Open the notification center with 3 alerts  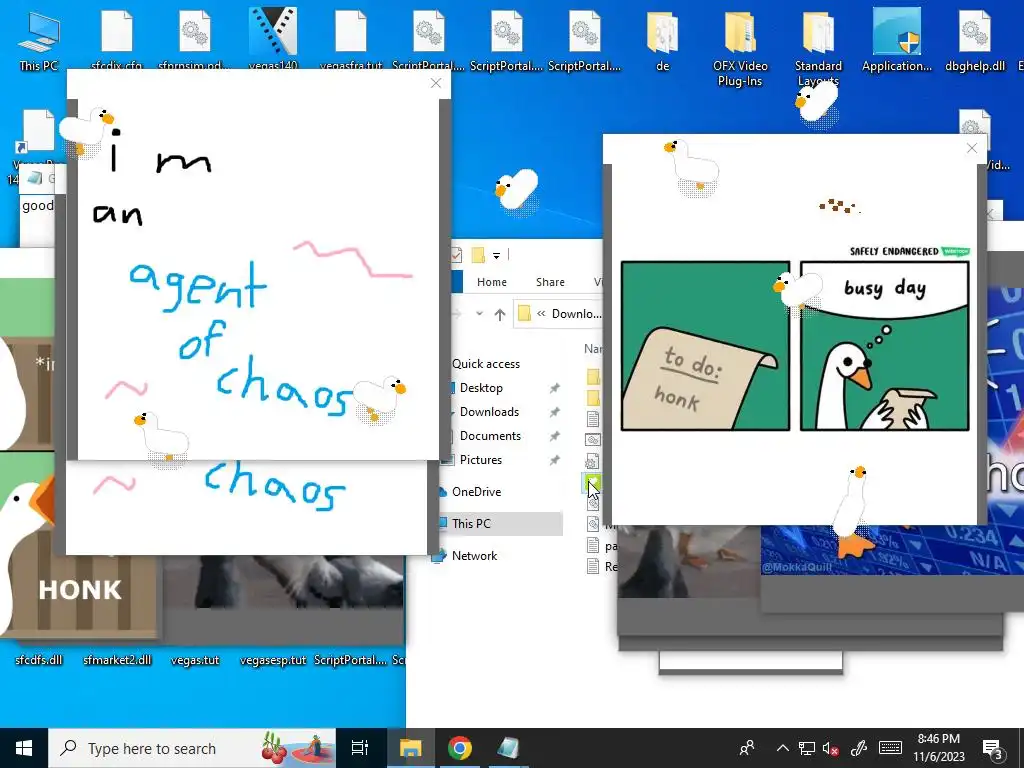tap(993, 749)
